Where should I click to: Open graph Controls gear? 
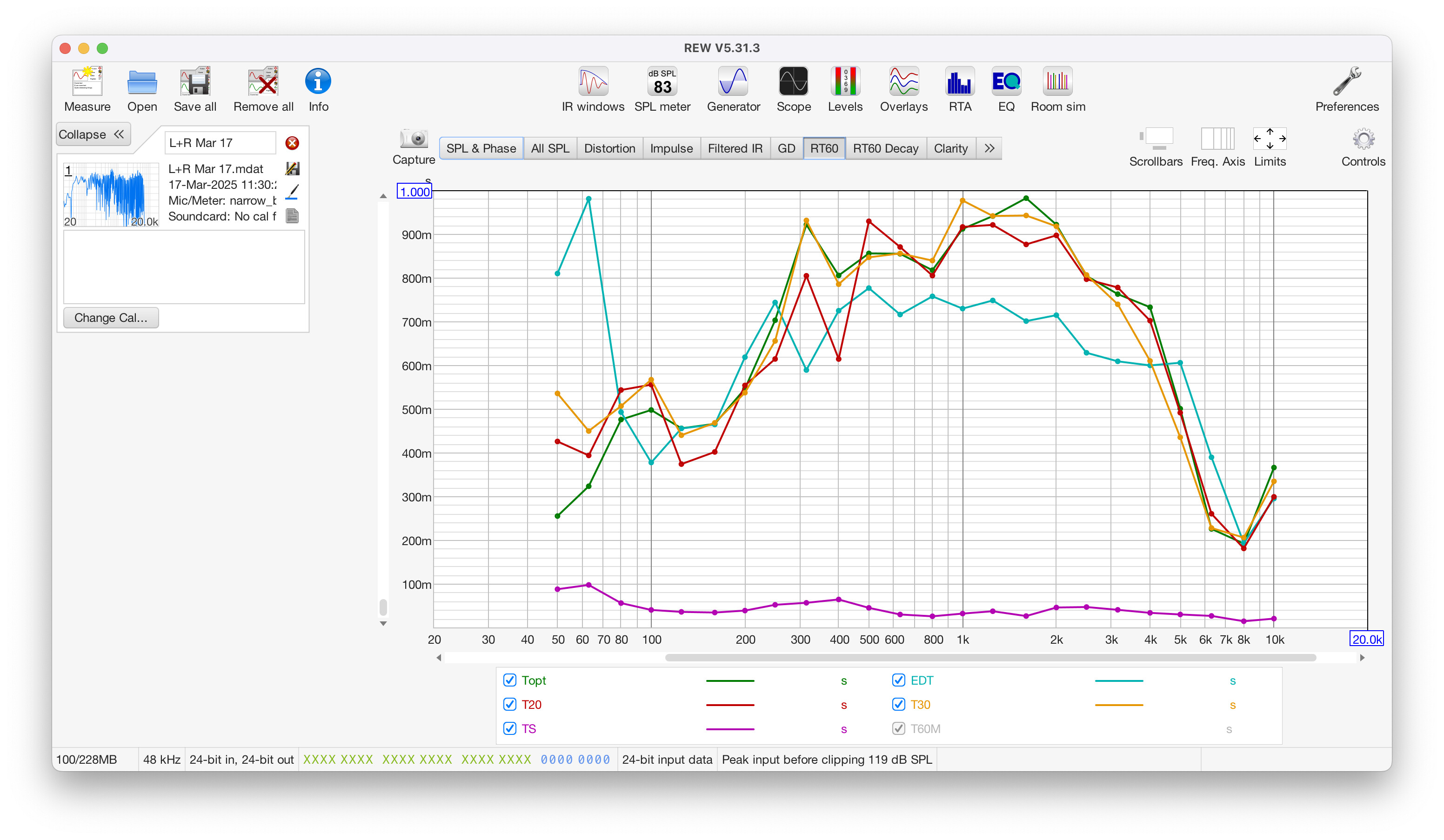(1363, 139)
